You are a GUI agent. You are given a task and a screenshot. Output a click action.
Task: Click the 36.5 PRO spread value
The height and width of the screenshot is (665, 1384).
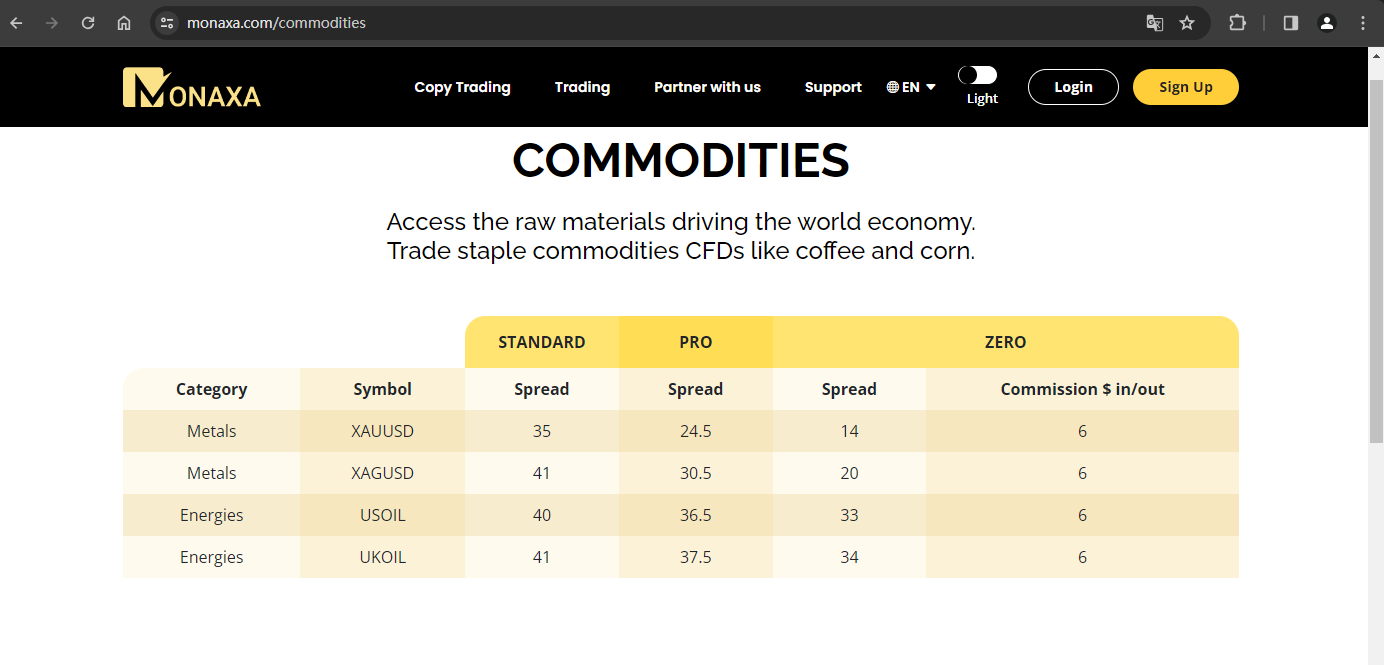point(696,515)
